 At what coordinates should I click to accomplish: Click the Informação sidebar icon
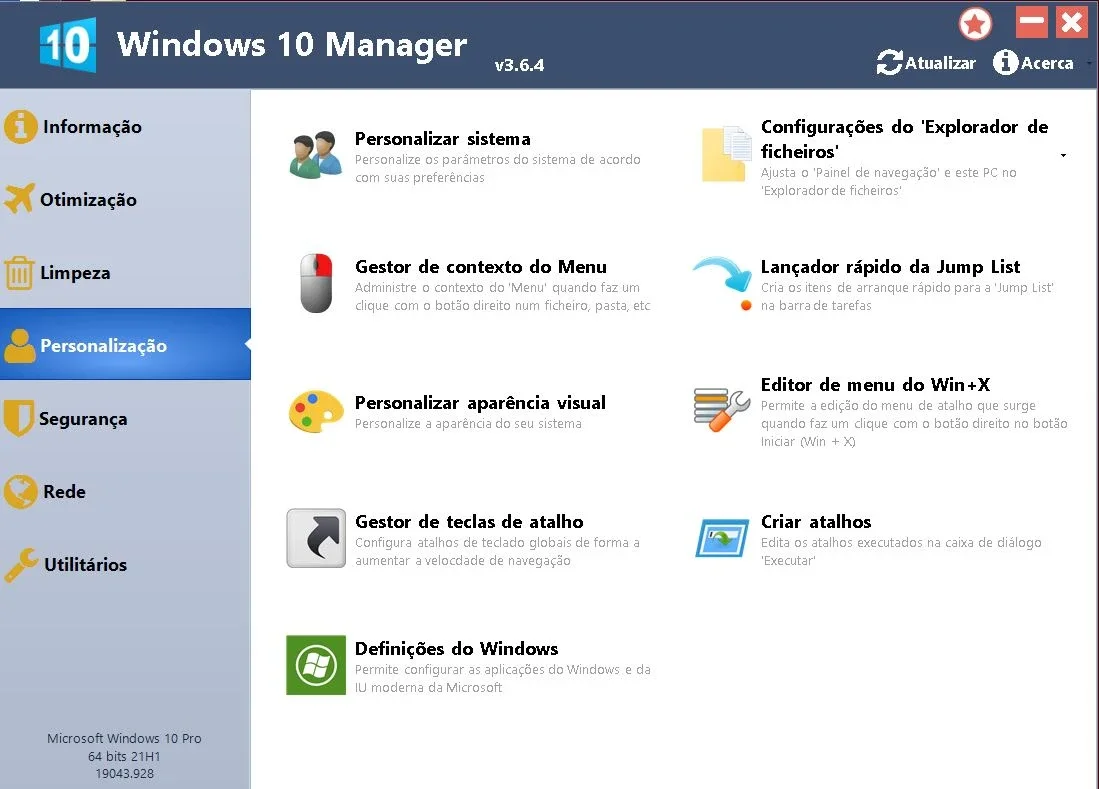[x=20, y=127]
